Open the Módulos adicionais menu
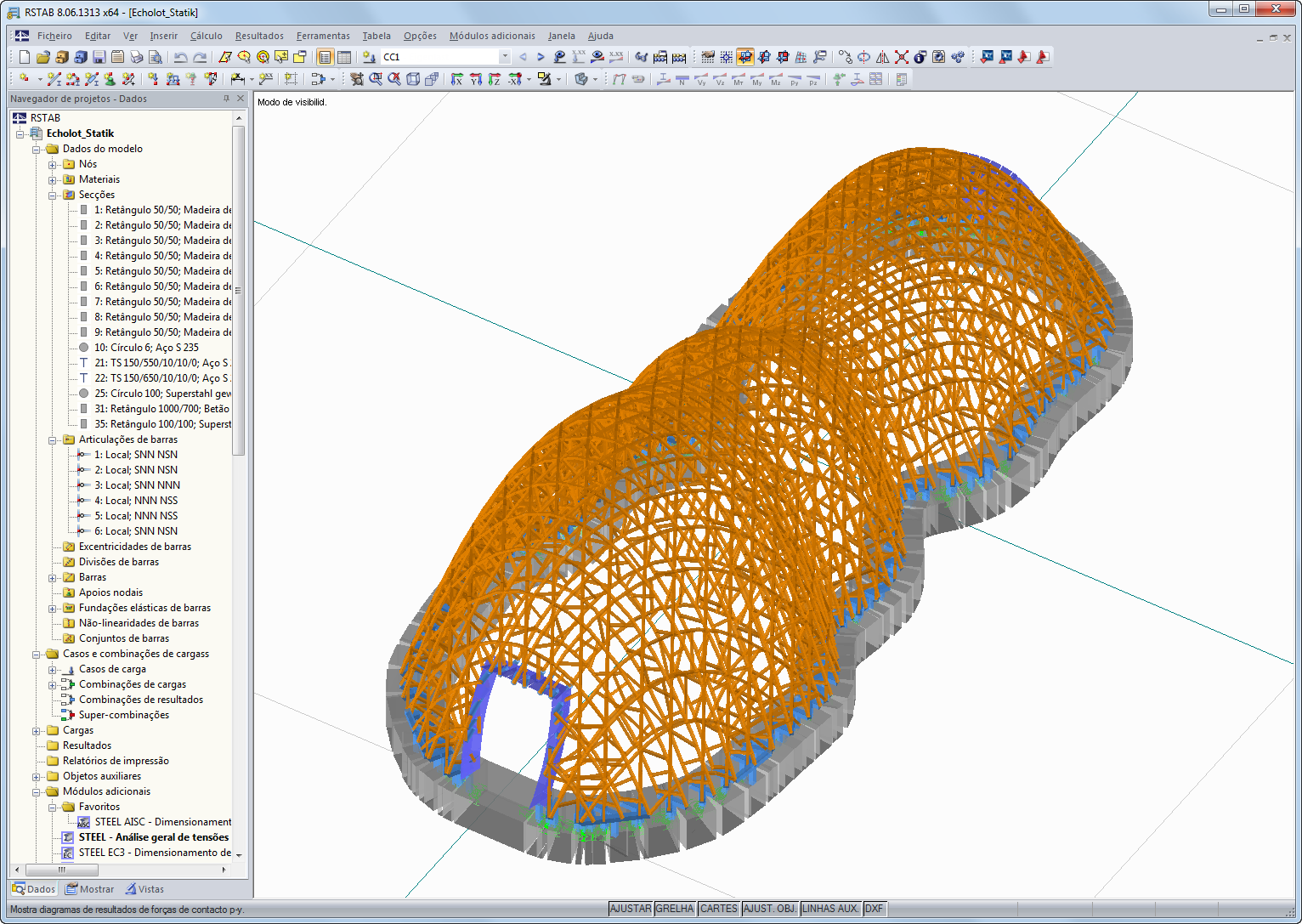Viewport: 1302px width, 924px height. point(492,36)
